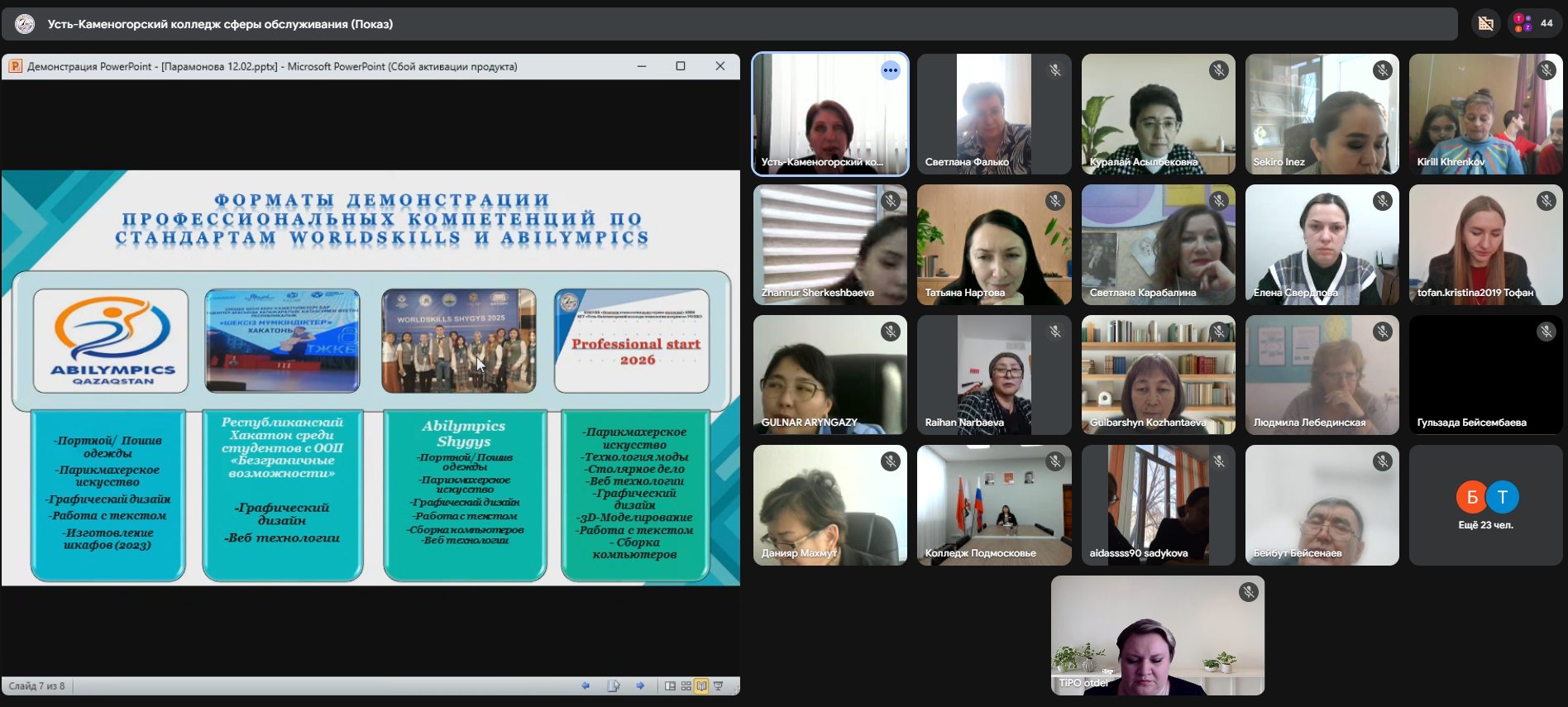This screenshot has width=1568, height=707.
Task: Select Татьяна Нартова video tile
Action: pyautogui.click(x=994, y=245)
